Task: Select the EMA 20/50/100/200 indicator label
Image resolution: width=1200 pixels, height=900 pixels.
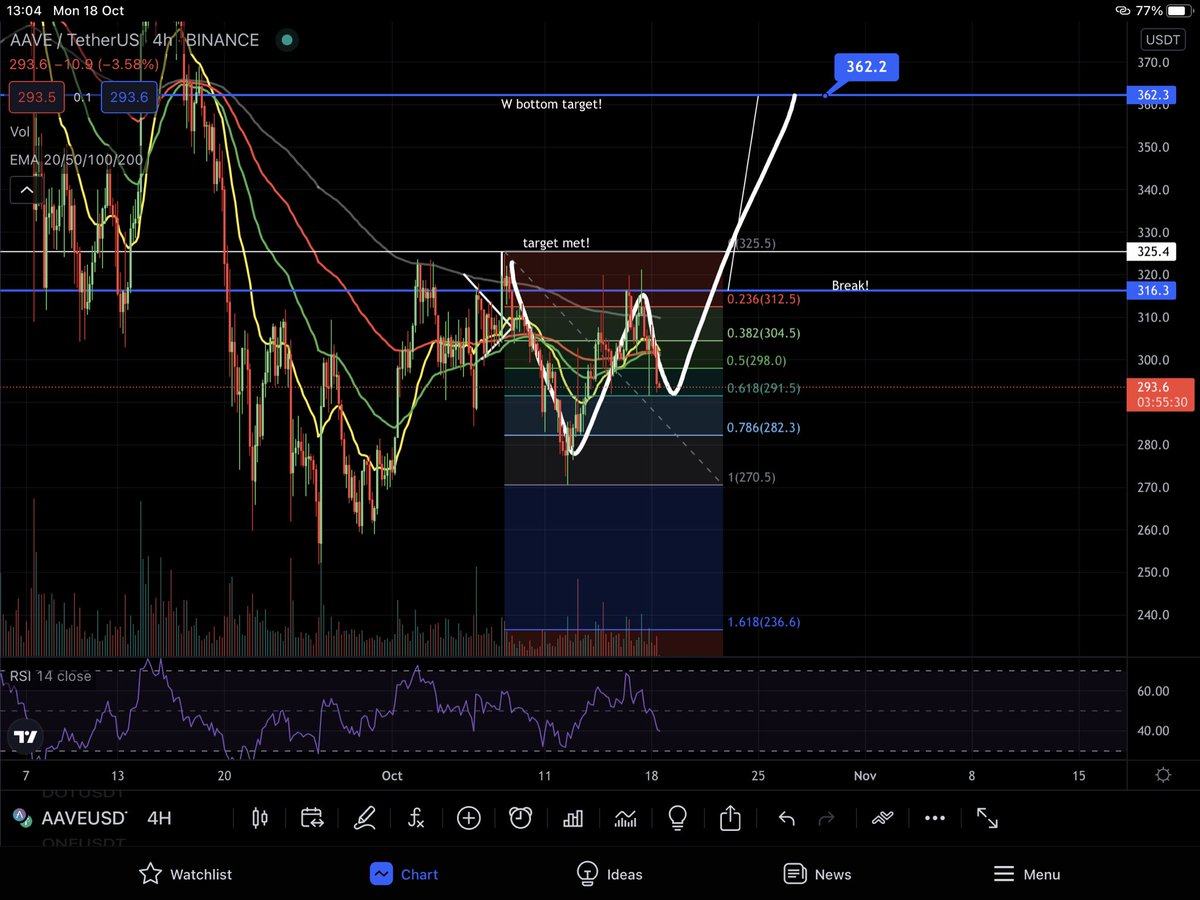Action: 76,160
